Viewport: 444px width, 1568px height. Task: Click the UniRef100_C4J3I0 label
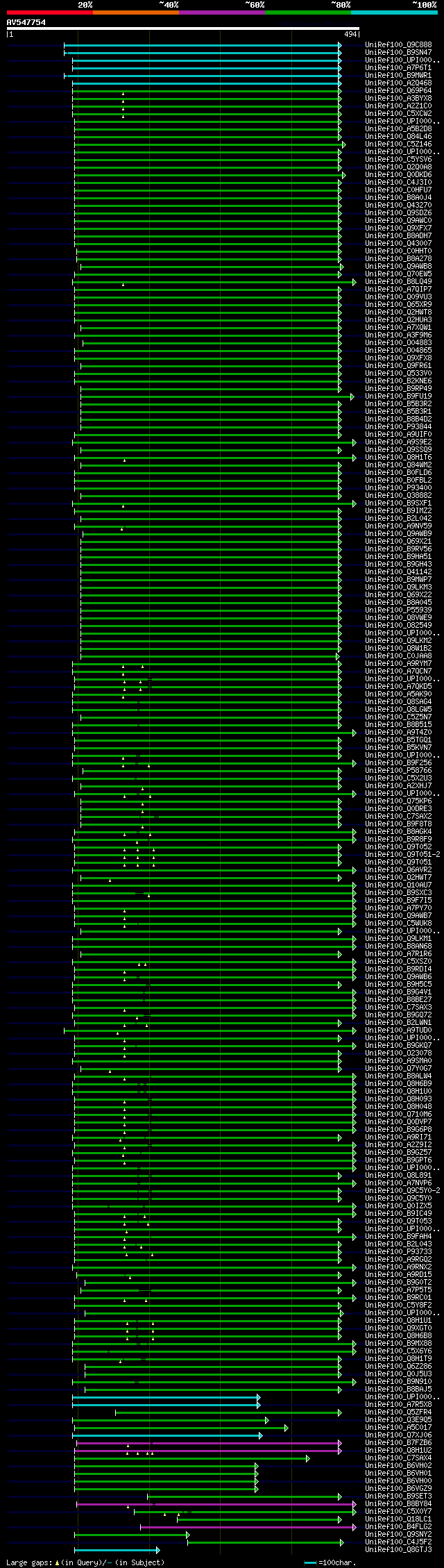(x=398, y=182)
